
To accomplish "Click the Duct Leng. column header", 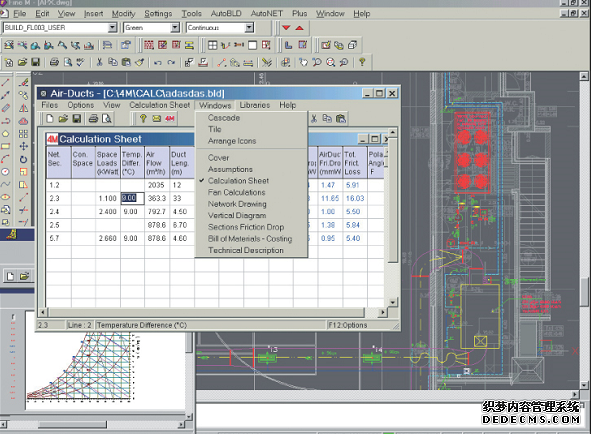I will tap(182, 163).
